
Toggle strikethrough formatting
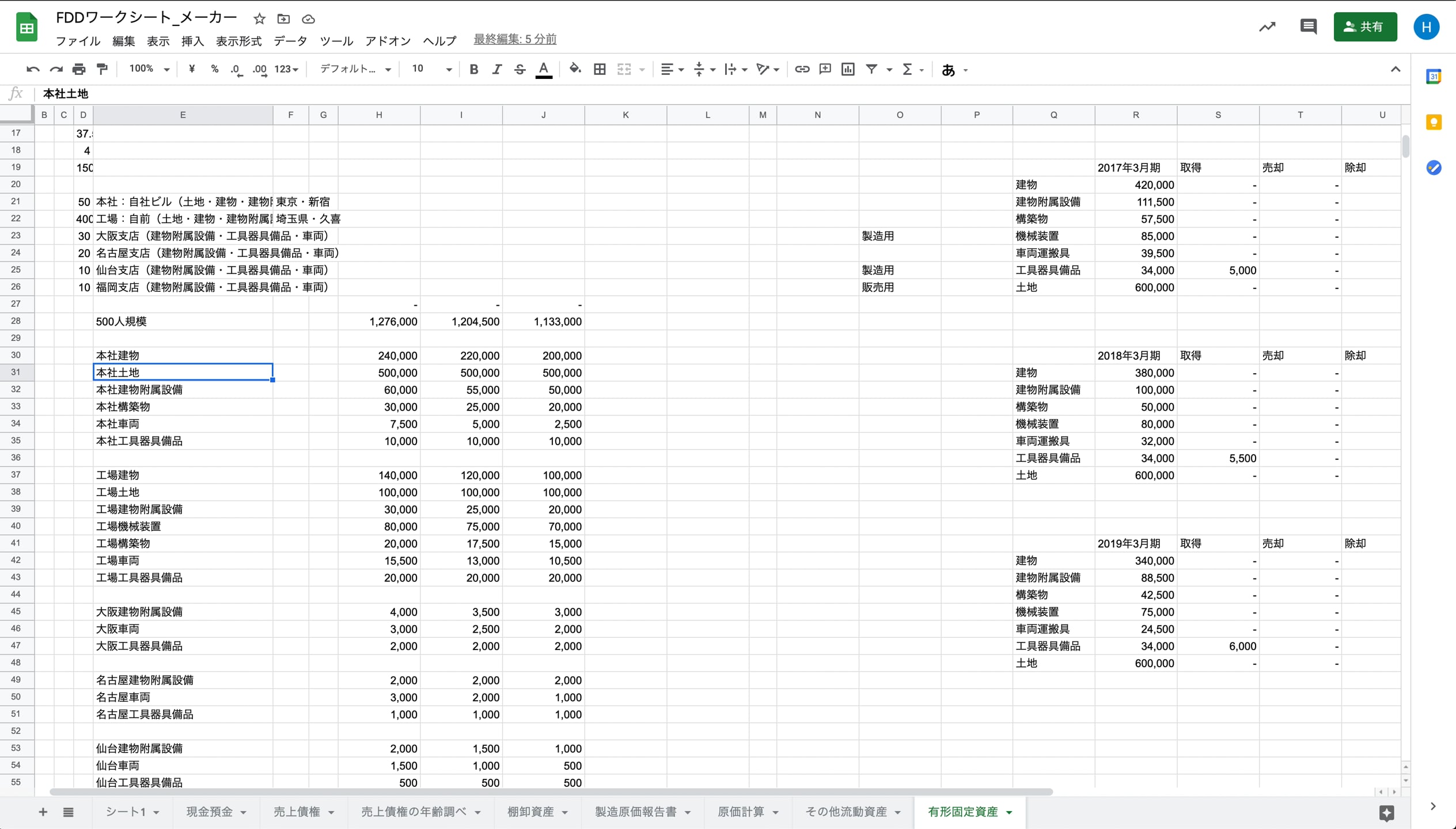point(520,70)
